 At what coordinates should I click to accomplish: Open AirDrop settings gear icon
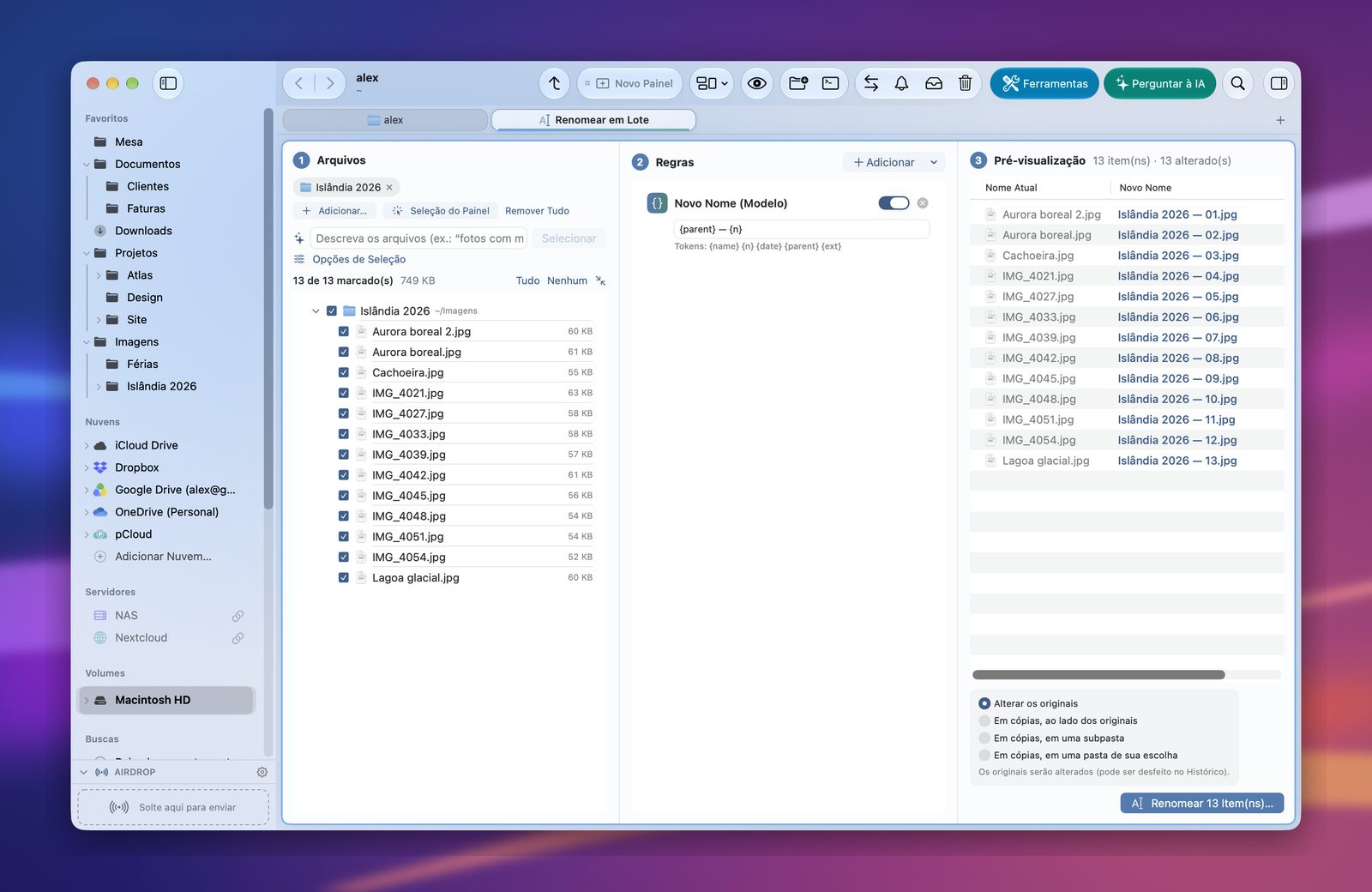[262, 772]
